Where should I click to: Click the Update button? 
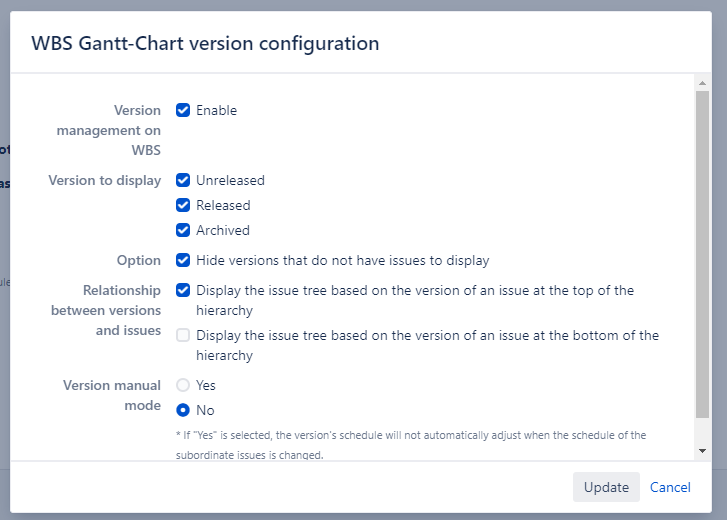click(x=606, y=487)
